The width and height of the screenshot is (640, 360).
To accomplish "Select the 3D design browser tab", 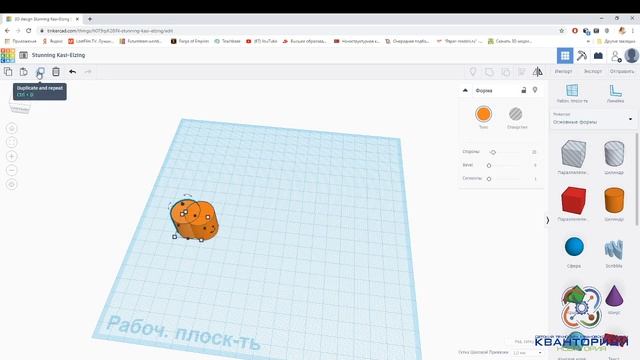I will click(x=42, y=19).
